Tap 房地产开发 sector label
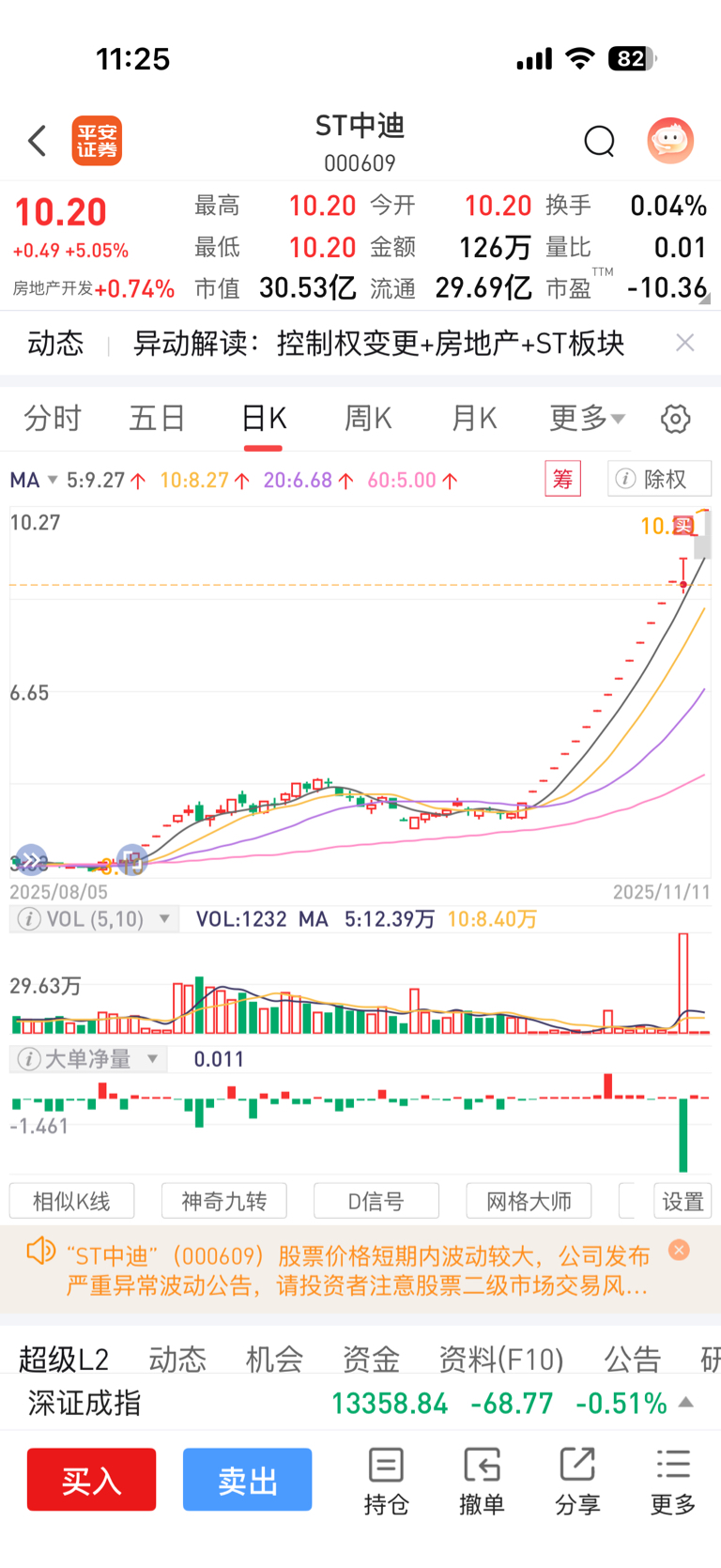 [x=53, y=288]
